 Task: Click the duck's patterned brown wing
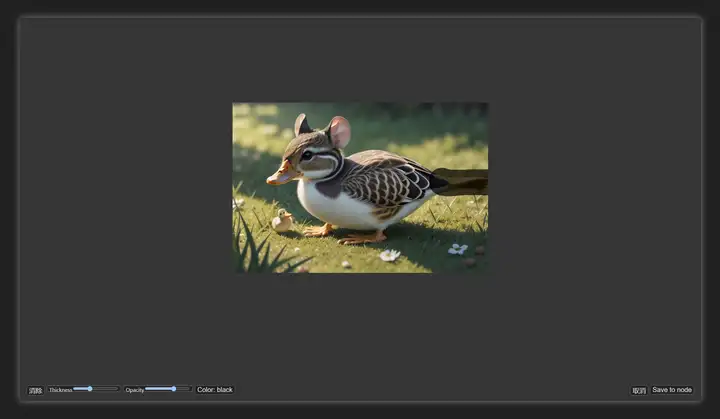point(386,179)
